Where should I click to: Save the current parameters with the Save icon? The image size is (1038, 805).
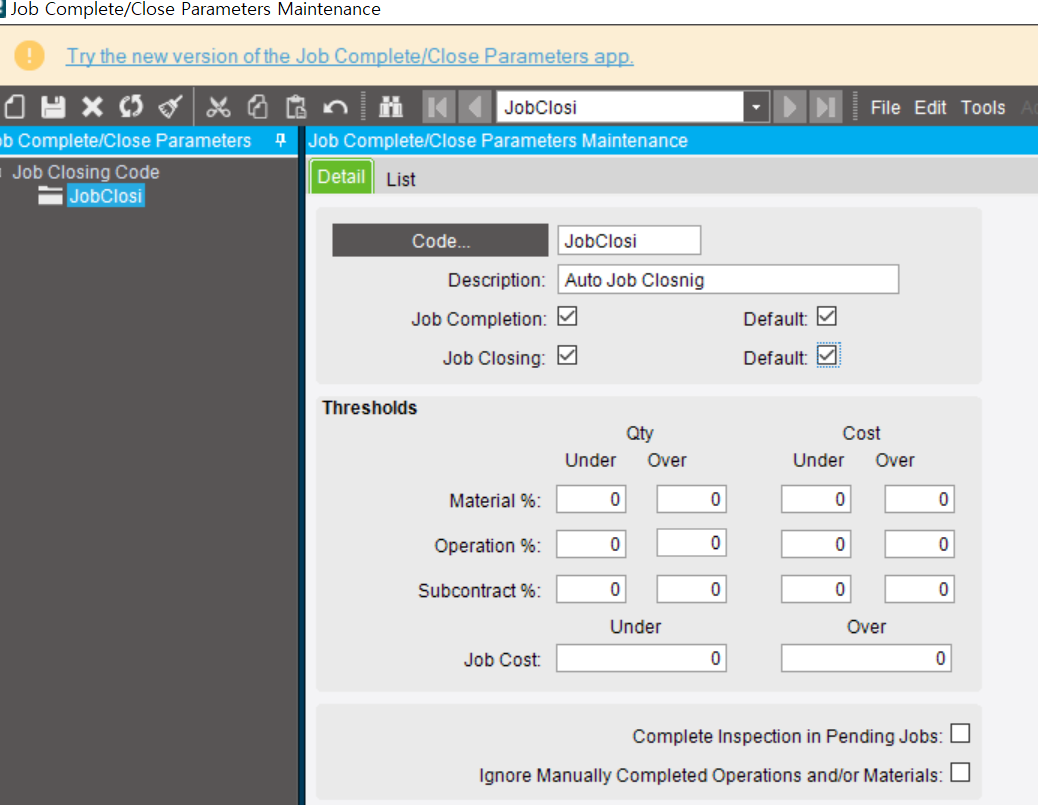(x=52, y=106)
